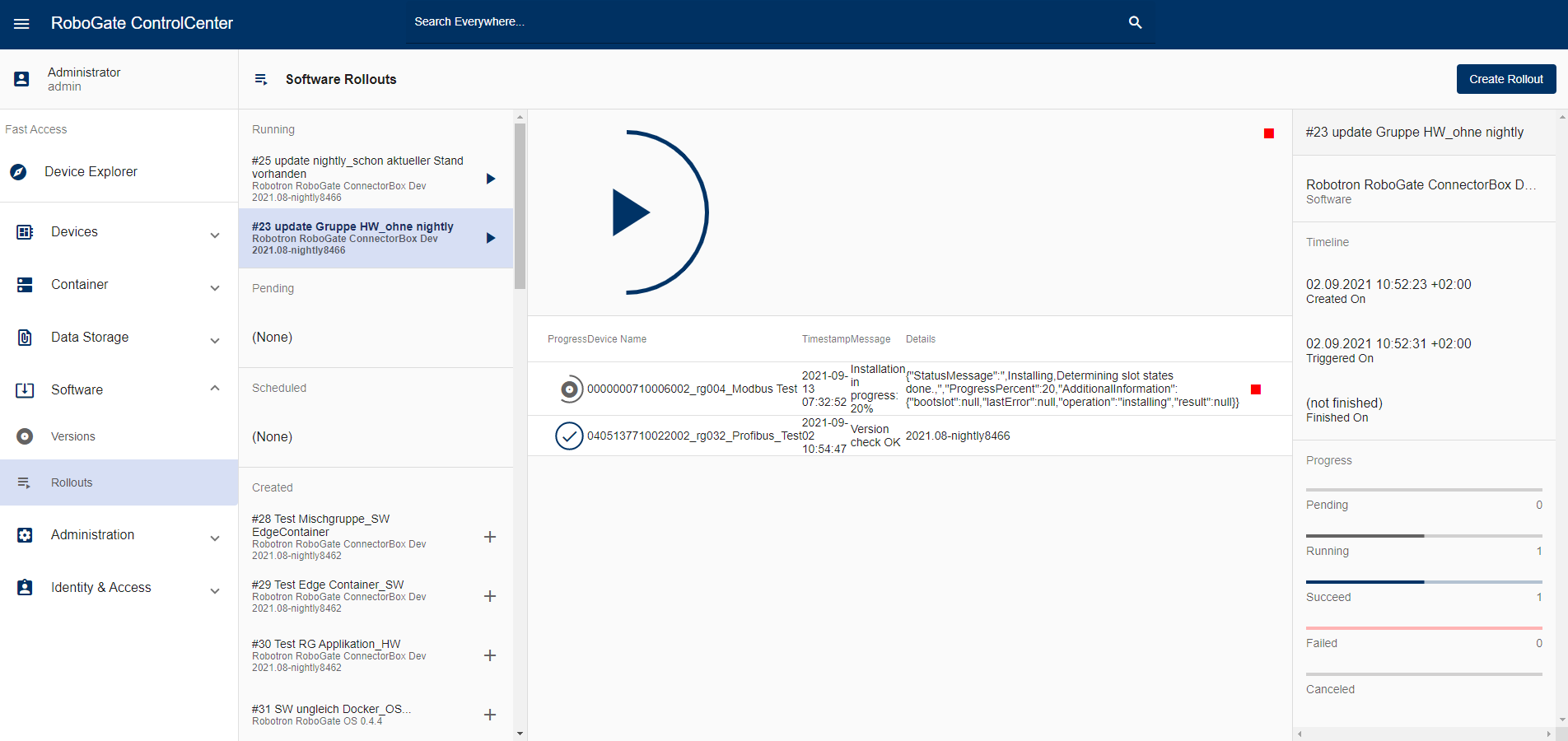Click the Device Explorer compass icon
Image resolution: width=1568 pixels, height=741 pixels.
(x=18, y=172)
